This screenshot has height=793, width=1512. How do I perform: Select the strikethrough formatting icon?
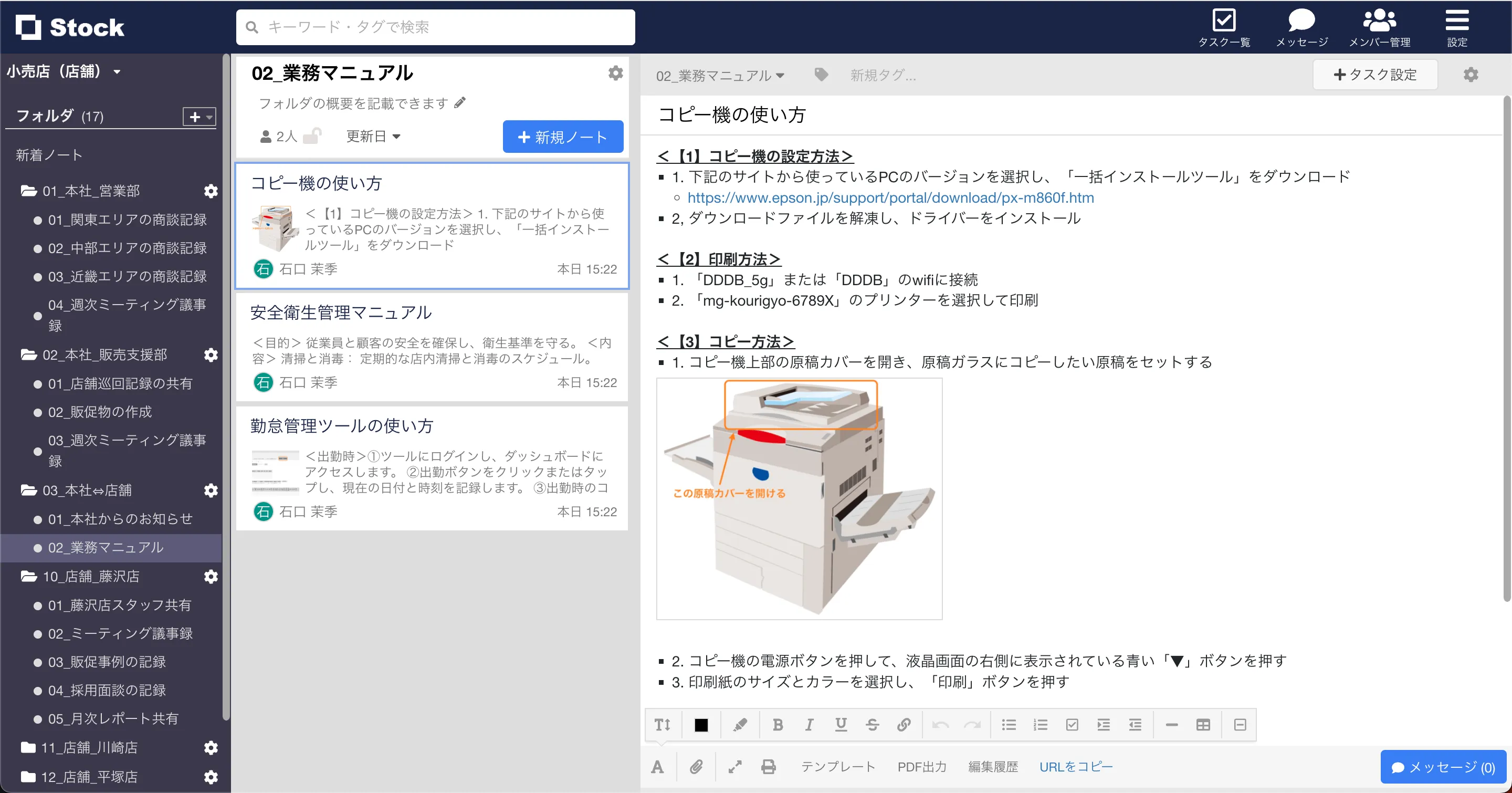click(872, 724)
